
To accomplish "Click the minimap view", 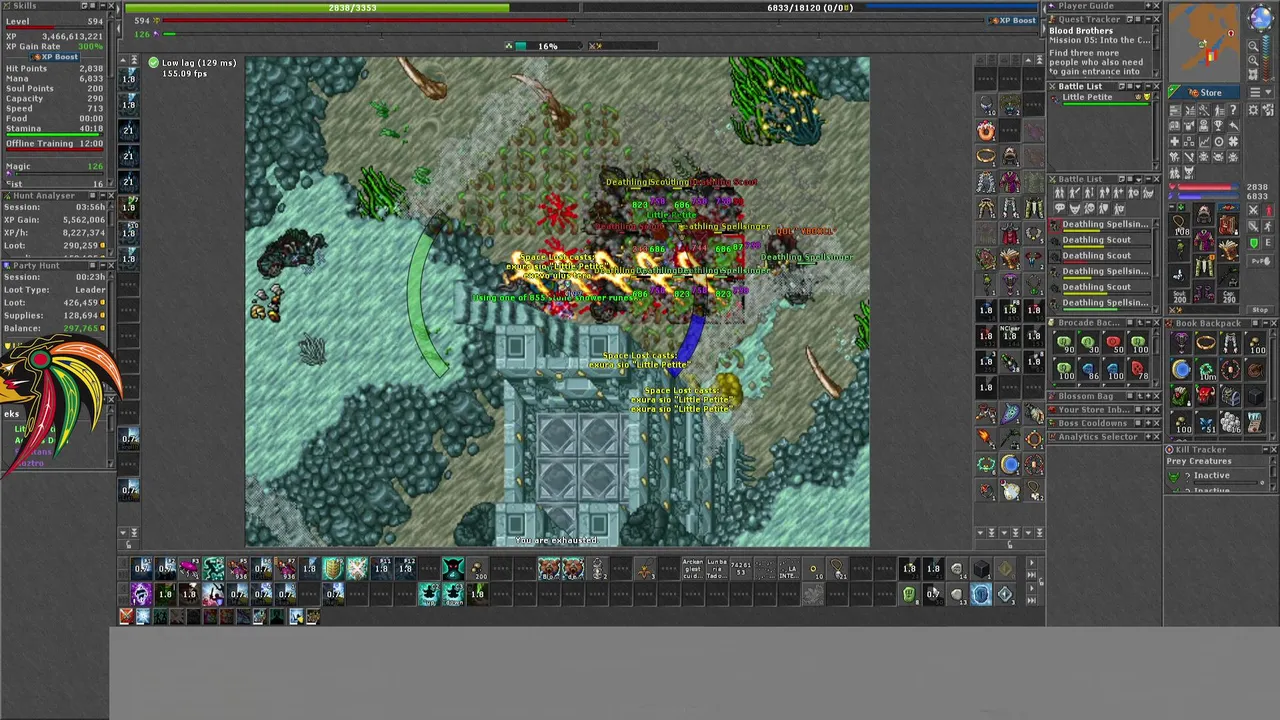I will (1205, 42).
